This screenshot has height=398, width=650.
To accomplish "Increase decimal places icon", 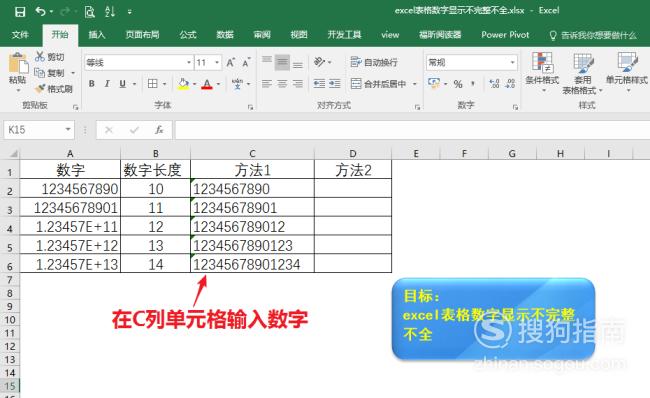I will click(494, 84).
